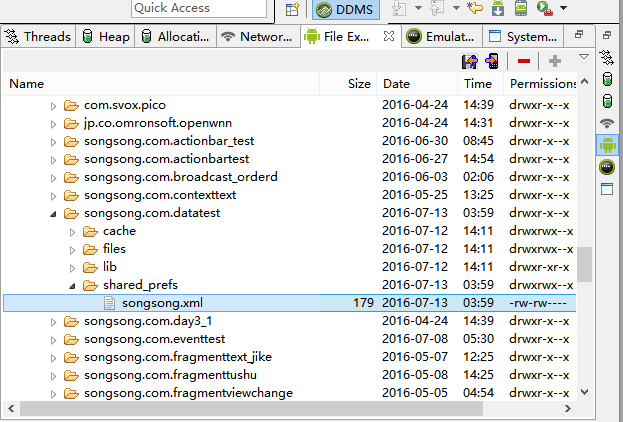The height and width of the screenshot is (422, 623).
Task: Open System Information icon in right sidebar
Action: 607,189
